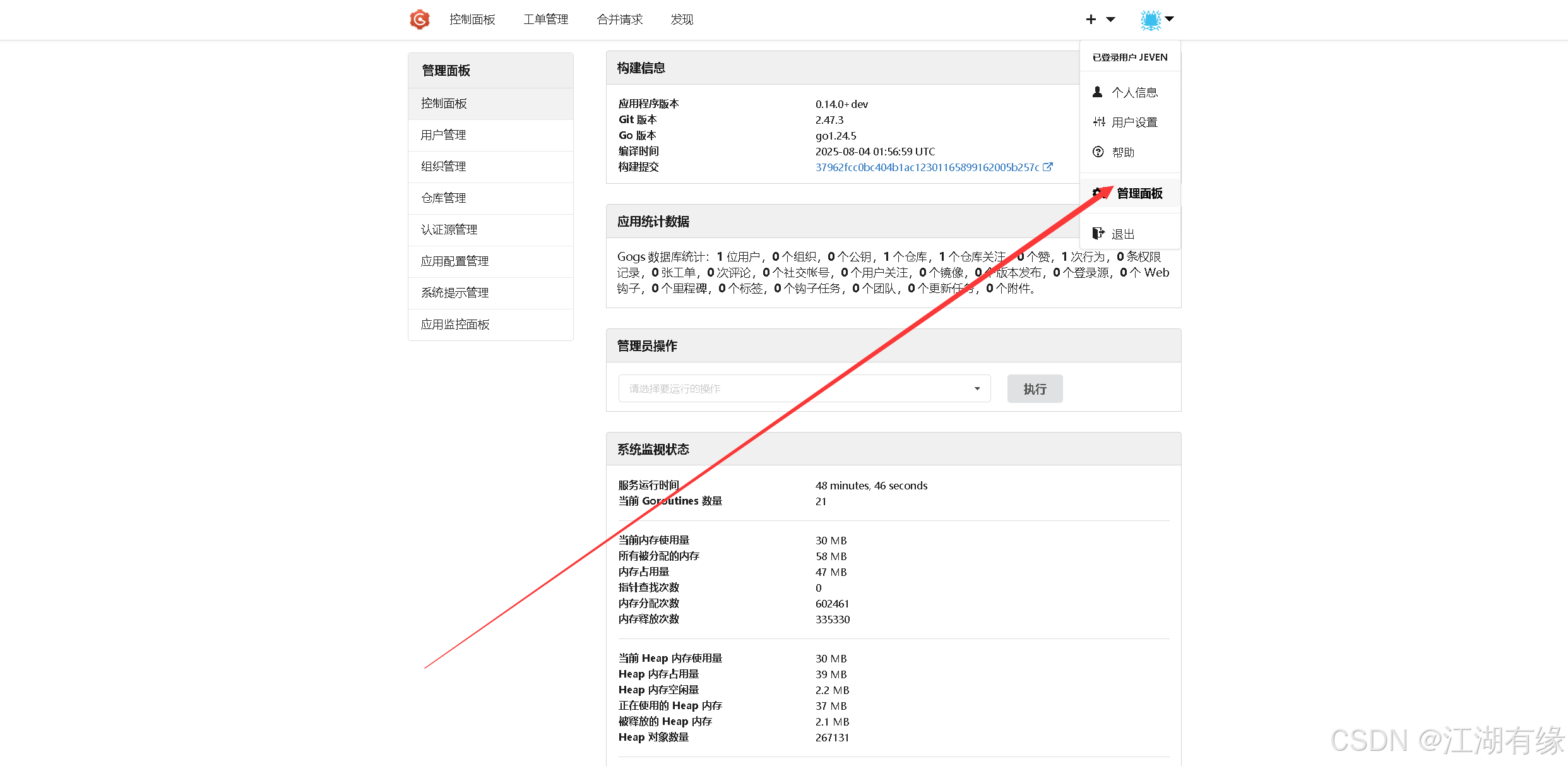
Task: Select 应用监控面板 in the sidebar
Action: [x=455, y=324]
